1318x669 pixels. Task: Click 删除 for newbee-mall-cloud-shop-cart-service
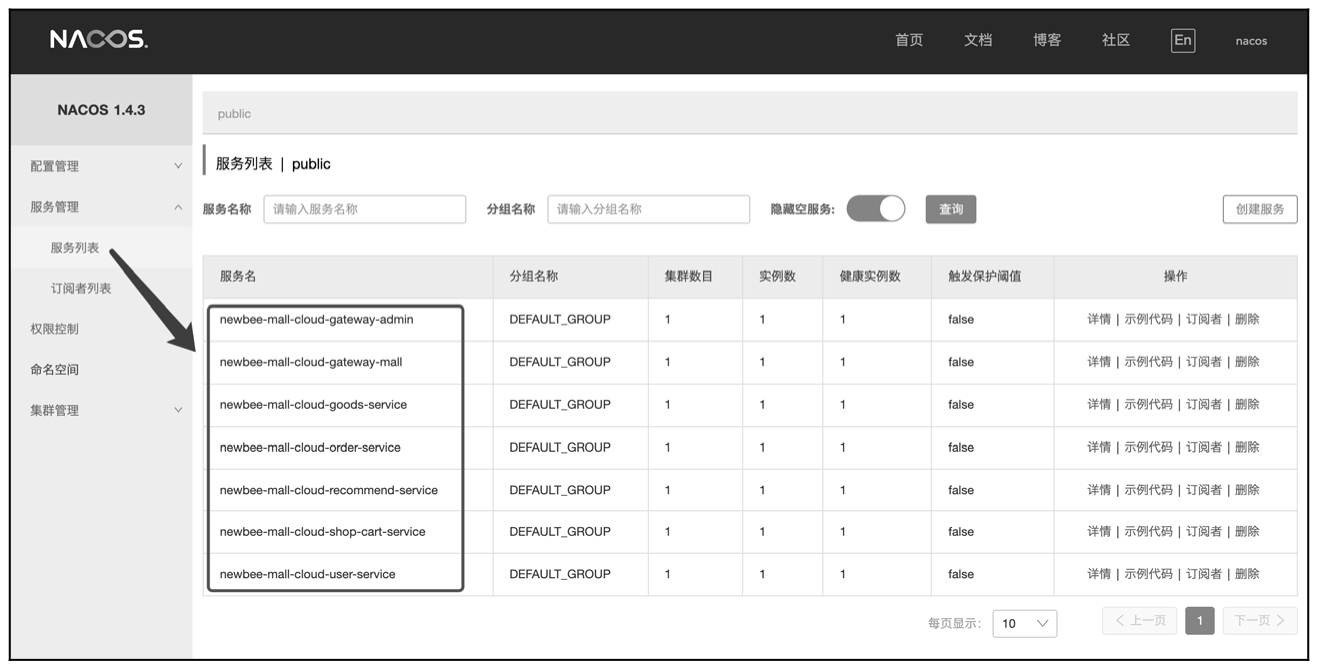coord(1247,531)
